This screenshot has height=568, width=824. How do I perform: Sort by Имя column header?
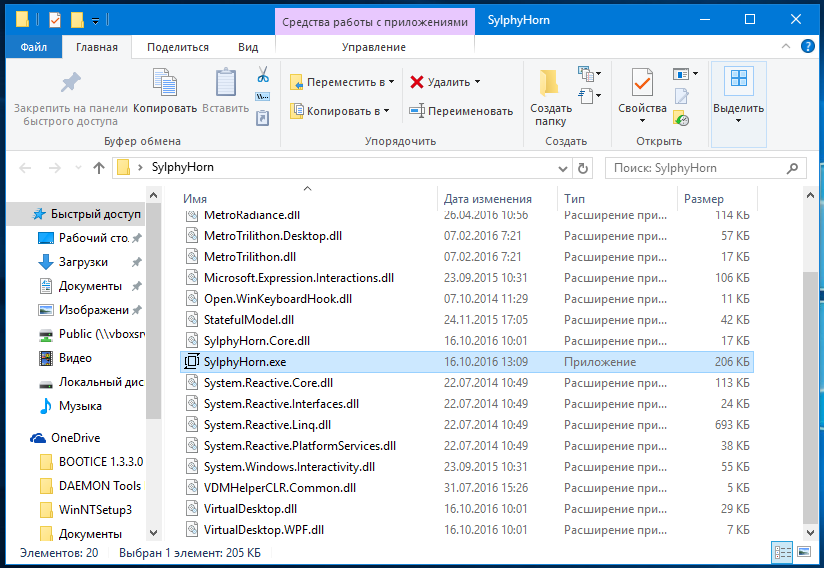coord(308,199)
